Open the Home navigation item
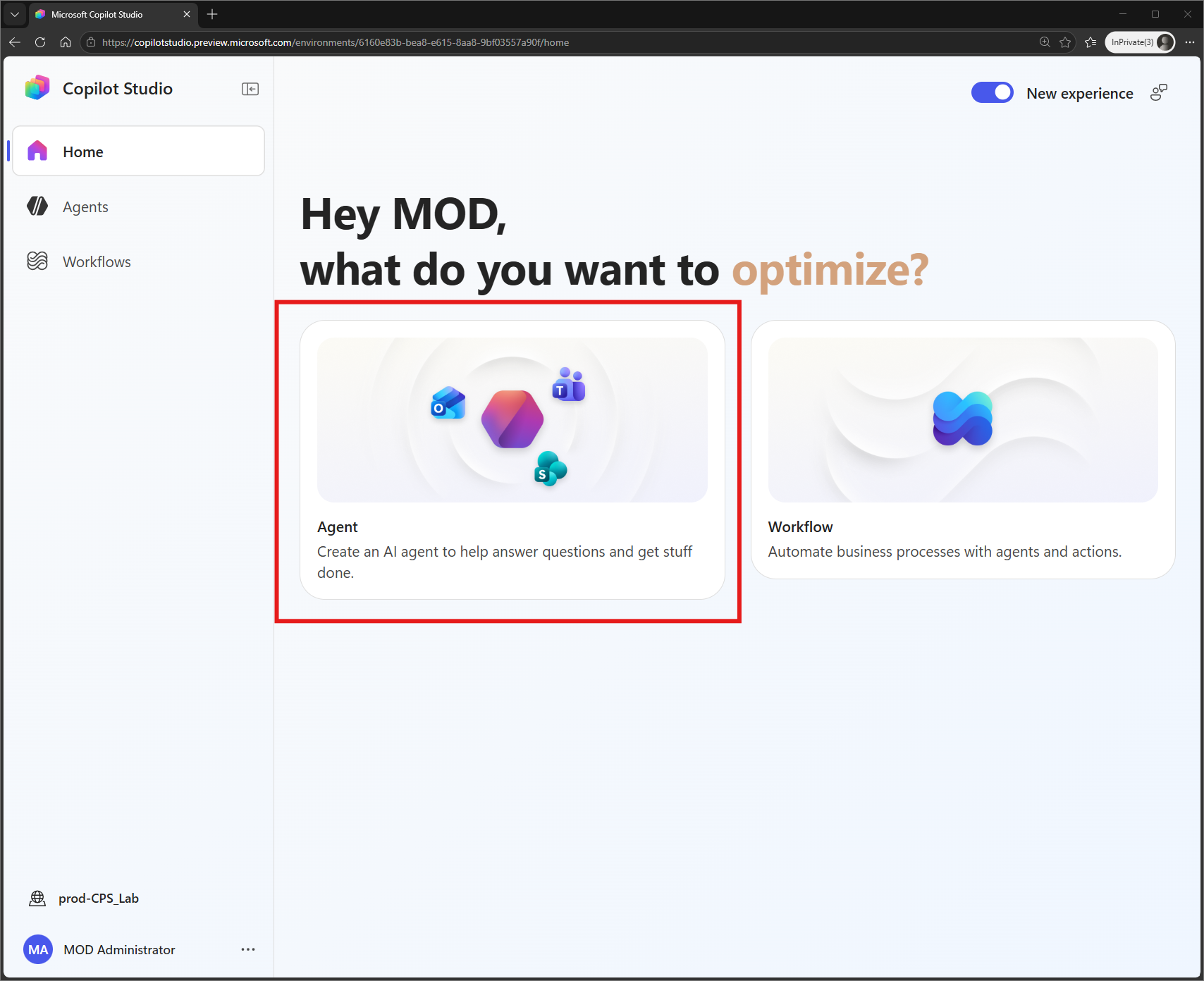Screen dimensions: 1204x981 click(139, 152)
